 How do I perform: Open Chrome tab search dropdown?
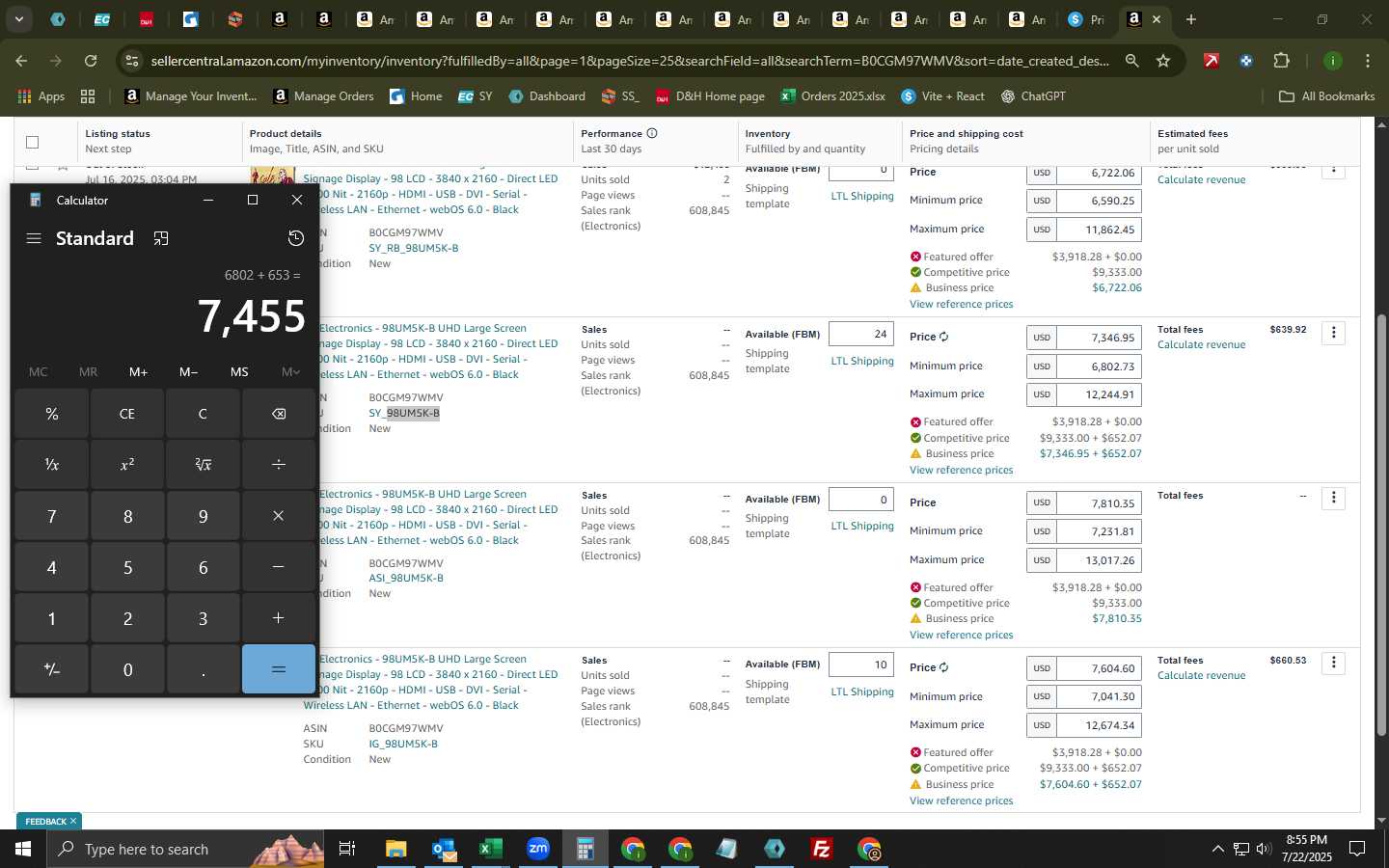click(x=18, y=19)
